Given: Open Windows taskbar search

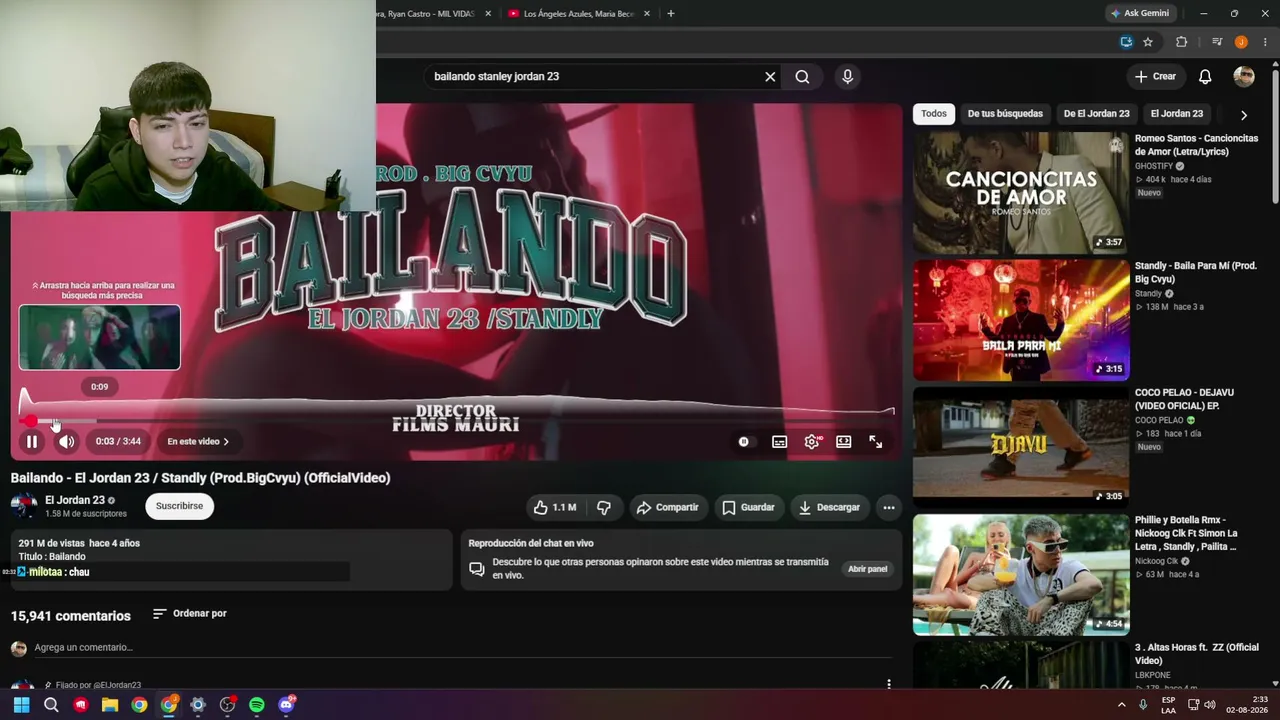Looking at the screenshot, I should [51, 705].
